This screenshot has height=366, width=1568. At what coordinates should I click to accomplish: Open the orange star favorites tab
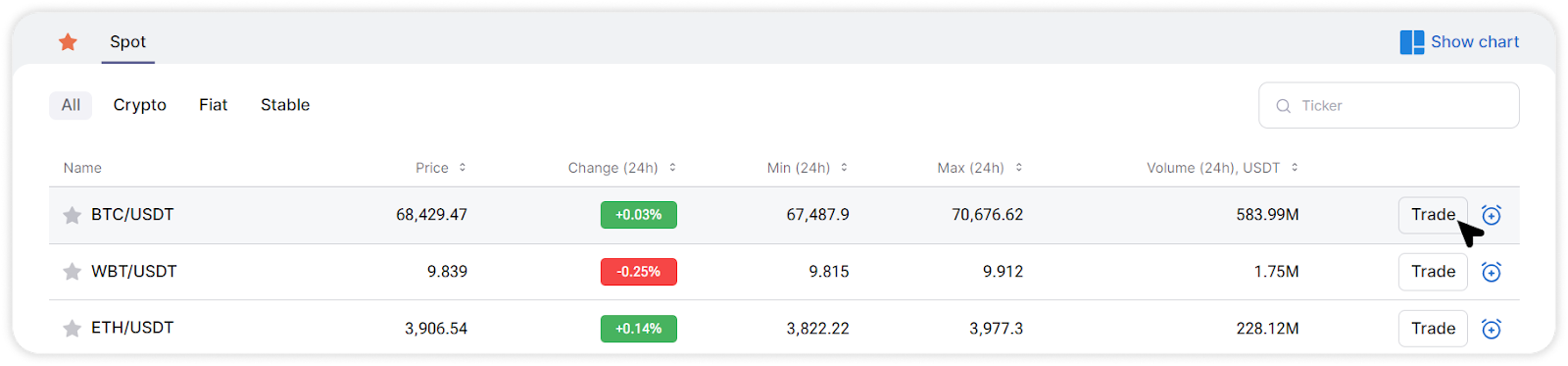point(68,42)
